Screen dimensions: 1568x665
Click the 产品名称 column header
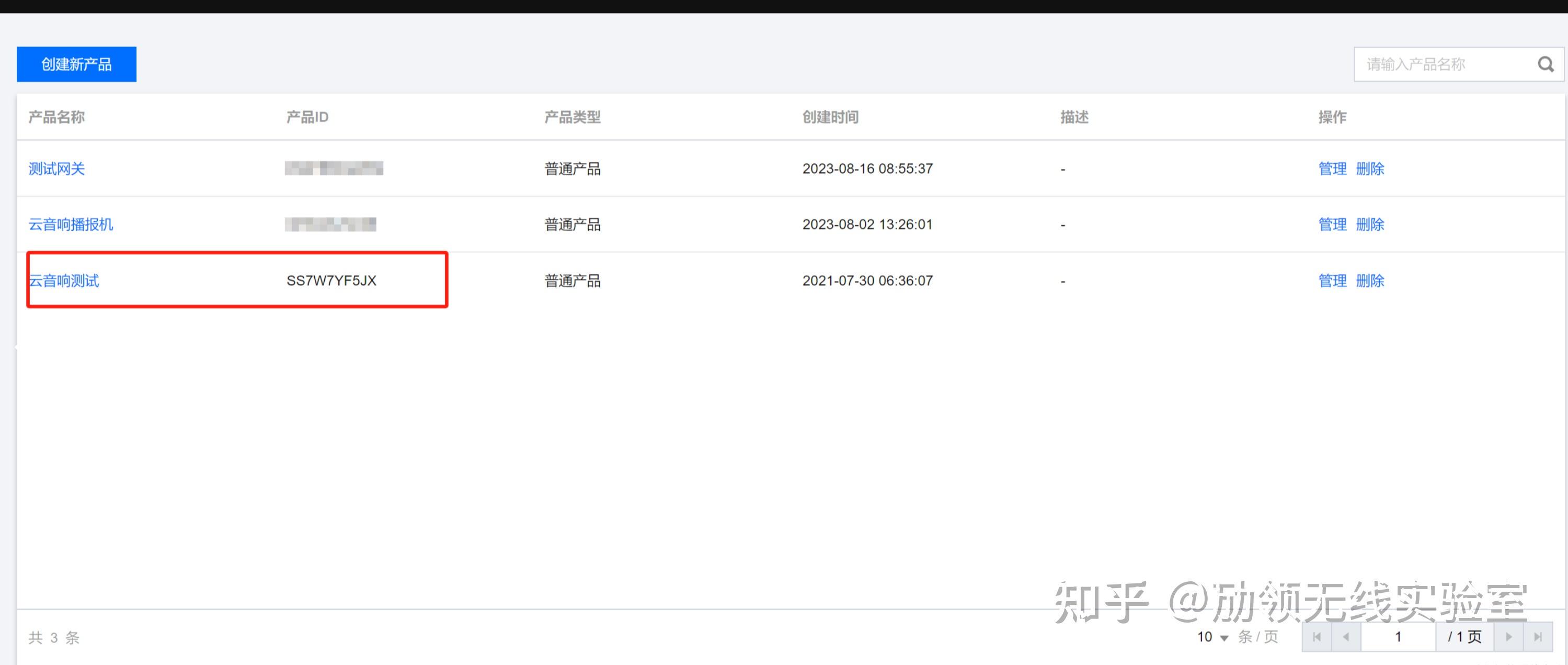pos(56,117)
